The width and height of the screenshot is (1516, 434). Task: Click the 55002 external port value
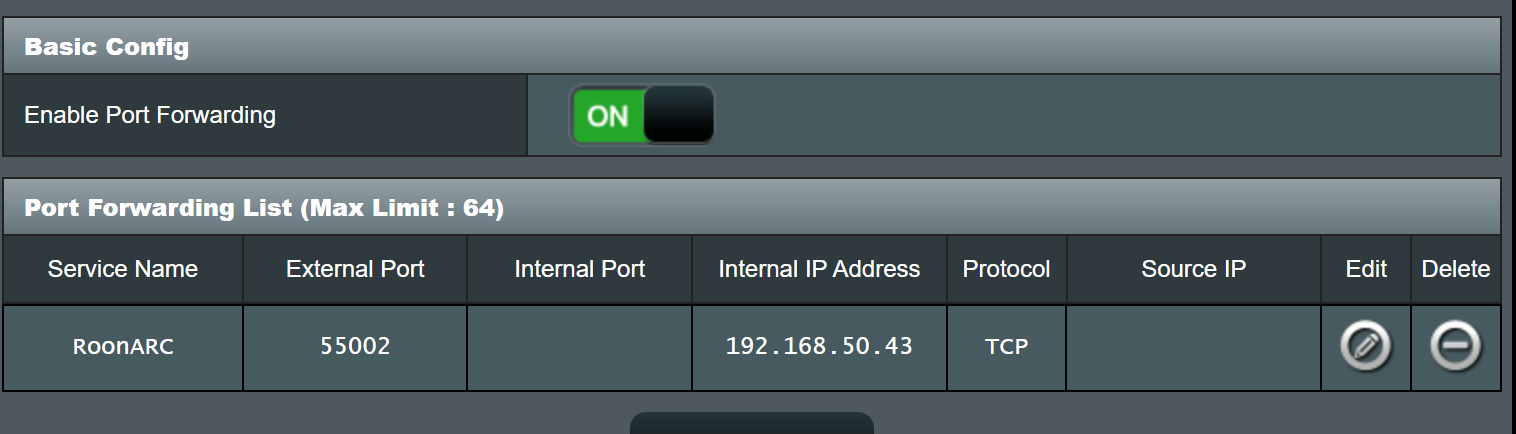tap(355, 347)
